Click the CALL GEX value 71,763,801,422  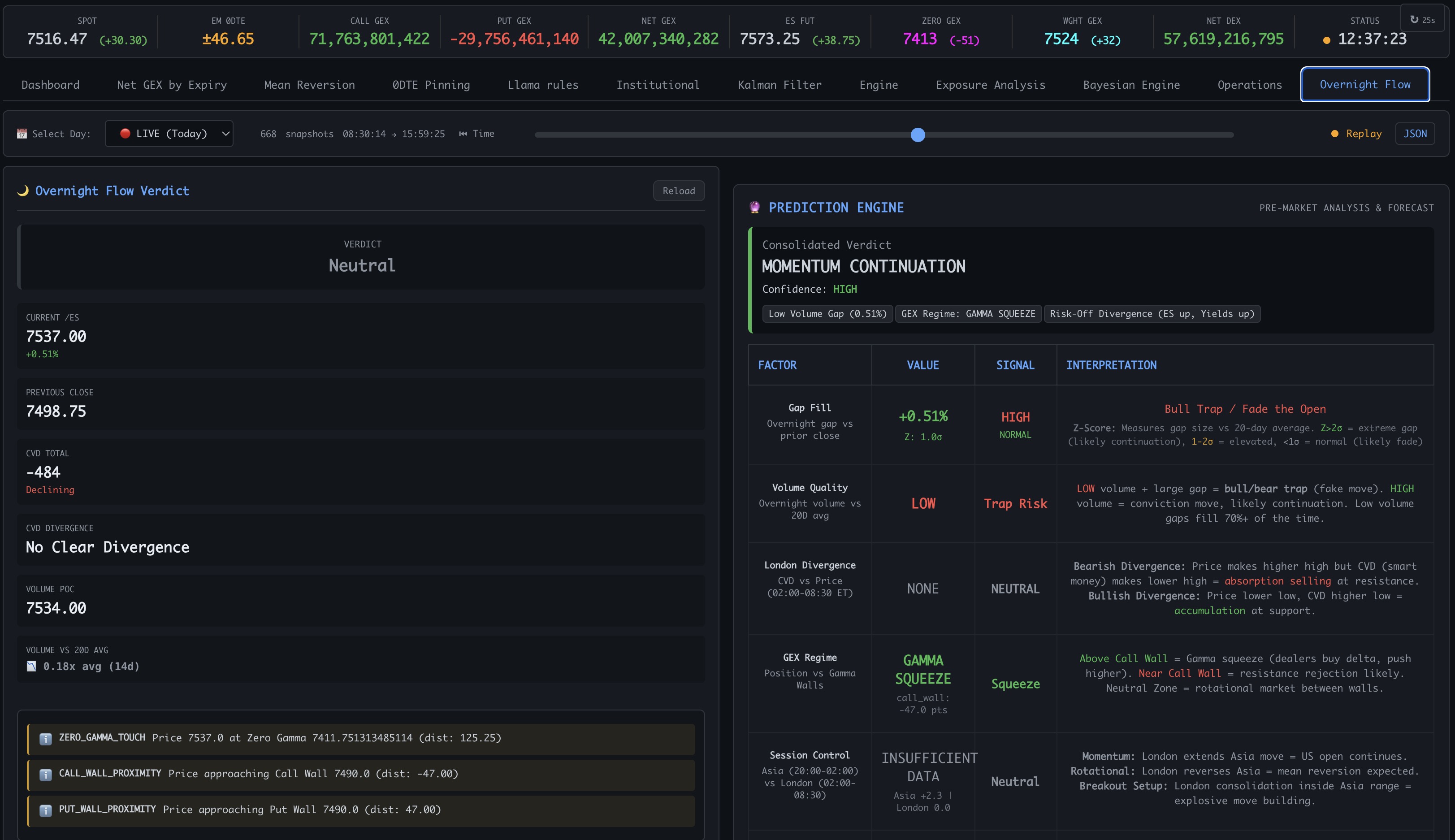[369, 39]
